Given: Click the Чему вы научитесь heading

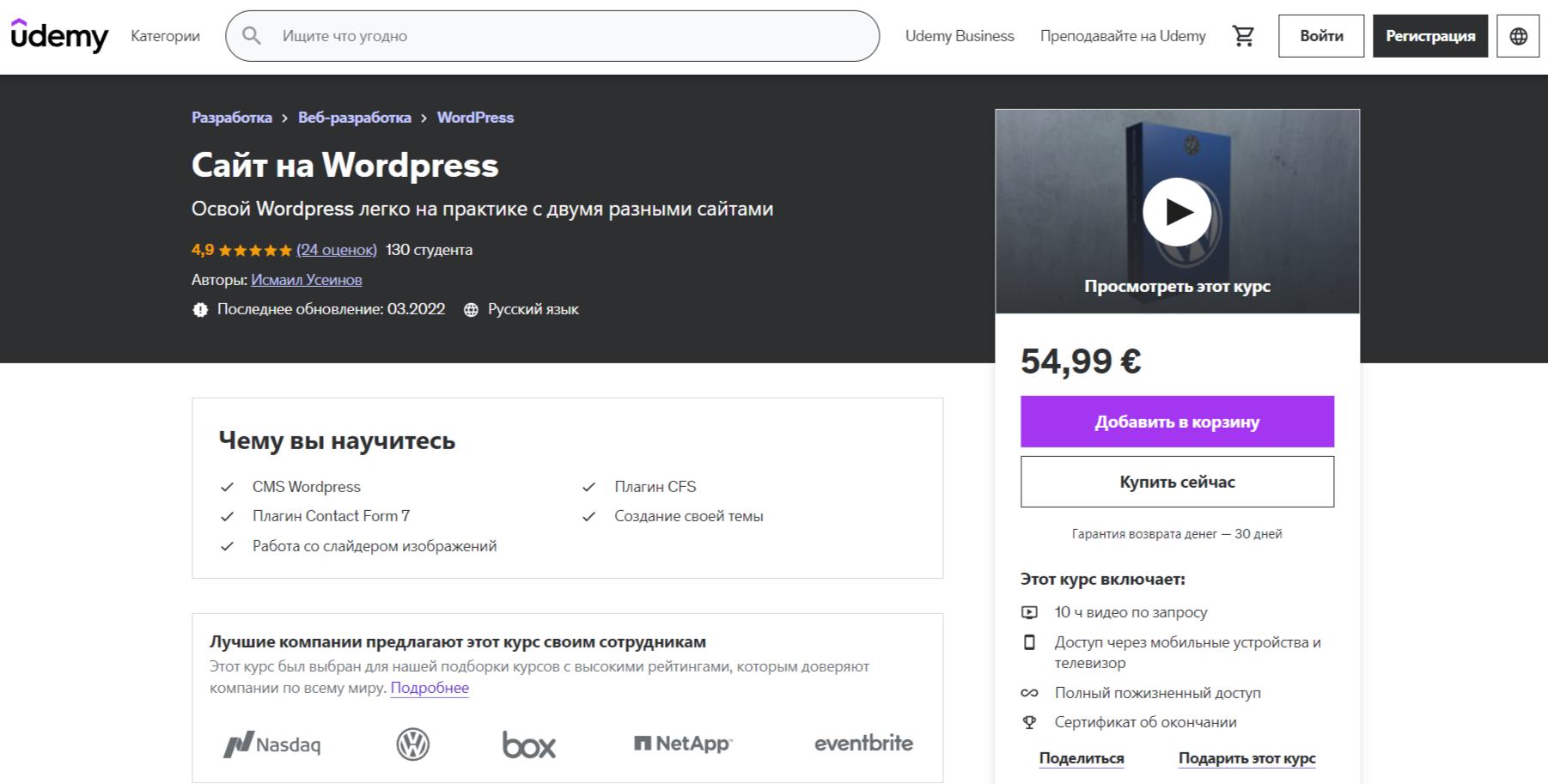Looking at the screenshot, I should 337,441.
